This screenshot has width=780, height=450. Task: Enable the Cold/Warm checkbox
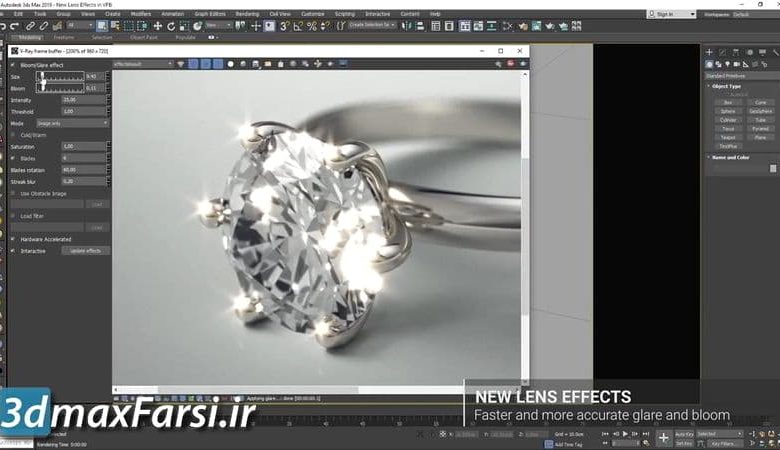[13, 135]
